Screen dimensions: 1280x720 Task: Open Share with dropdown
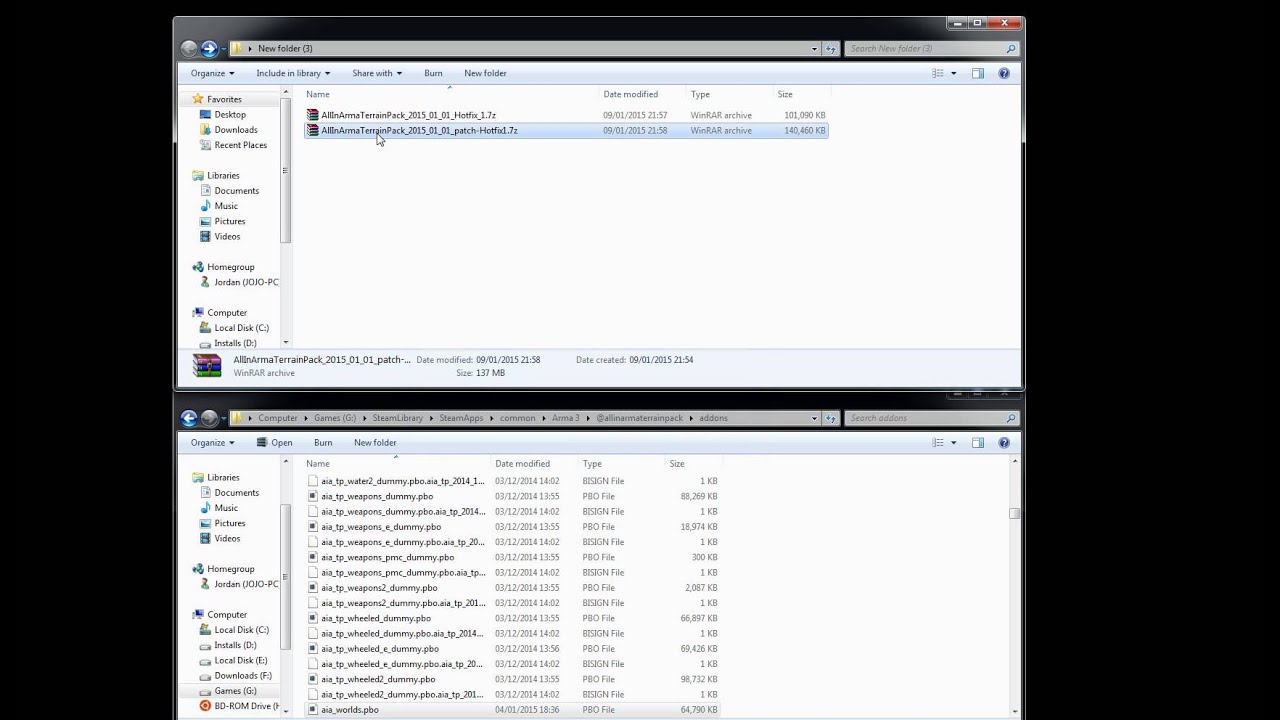pyautogui.click(x=377, y=73)
